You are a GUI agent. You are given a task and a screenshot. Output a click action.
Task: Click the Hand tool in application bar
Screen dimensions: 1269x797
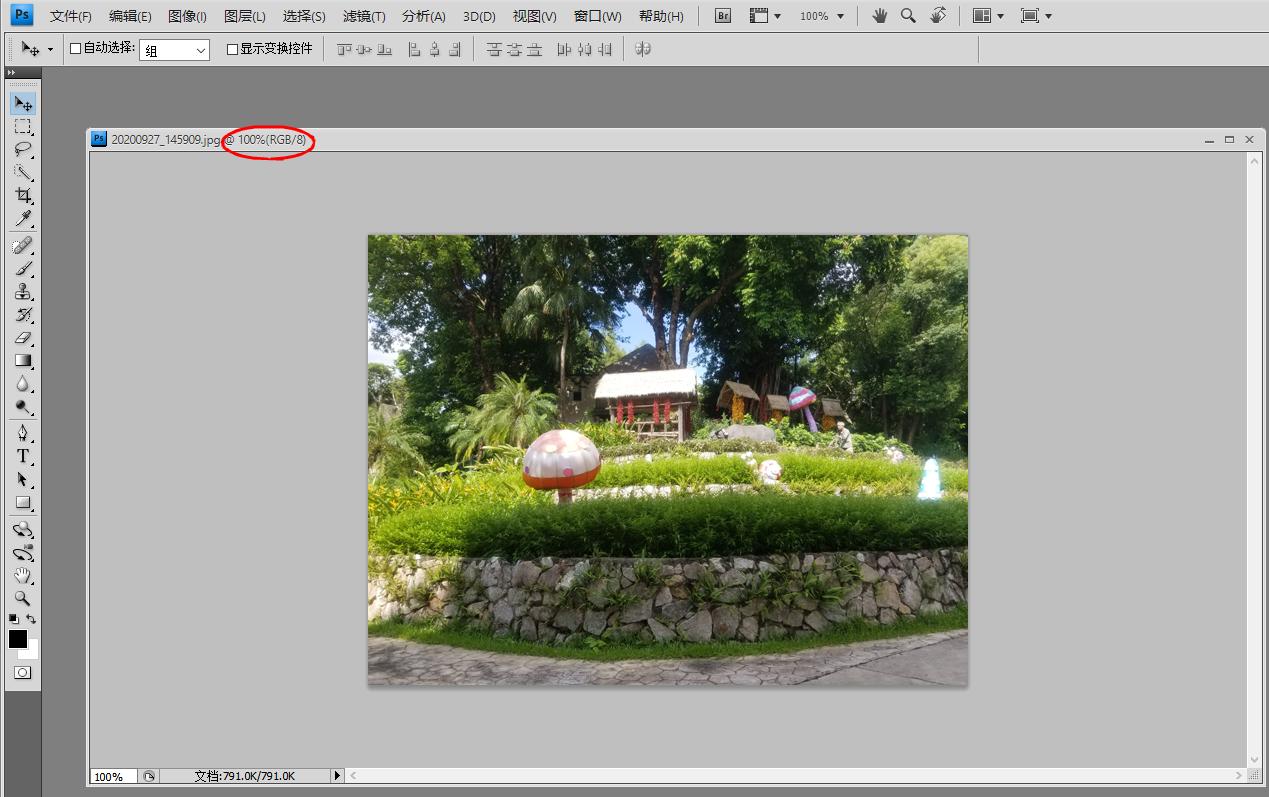pyautogui.click(x=880, y=16)
